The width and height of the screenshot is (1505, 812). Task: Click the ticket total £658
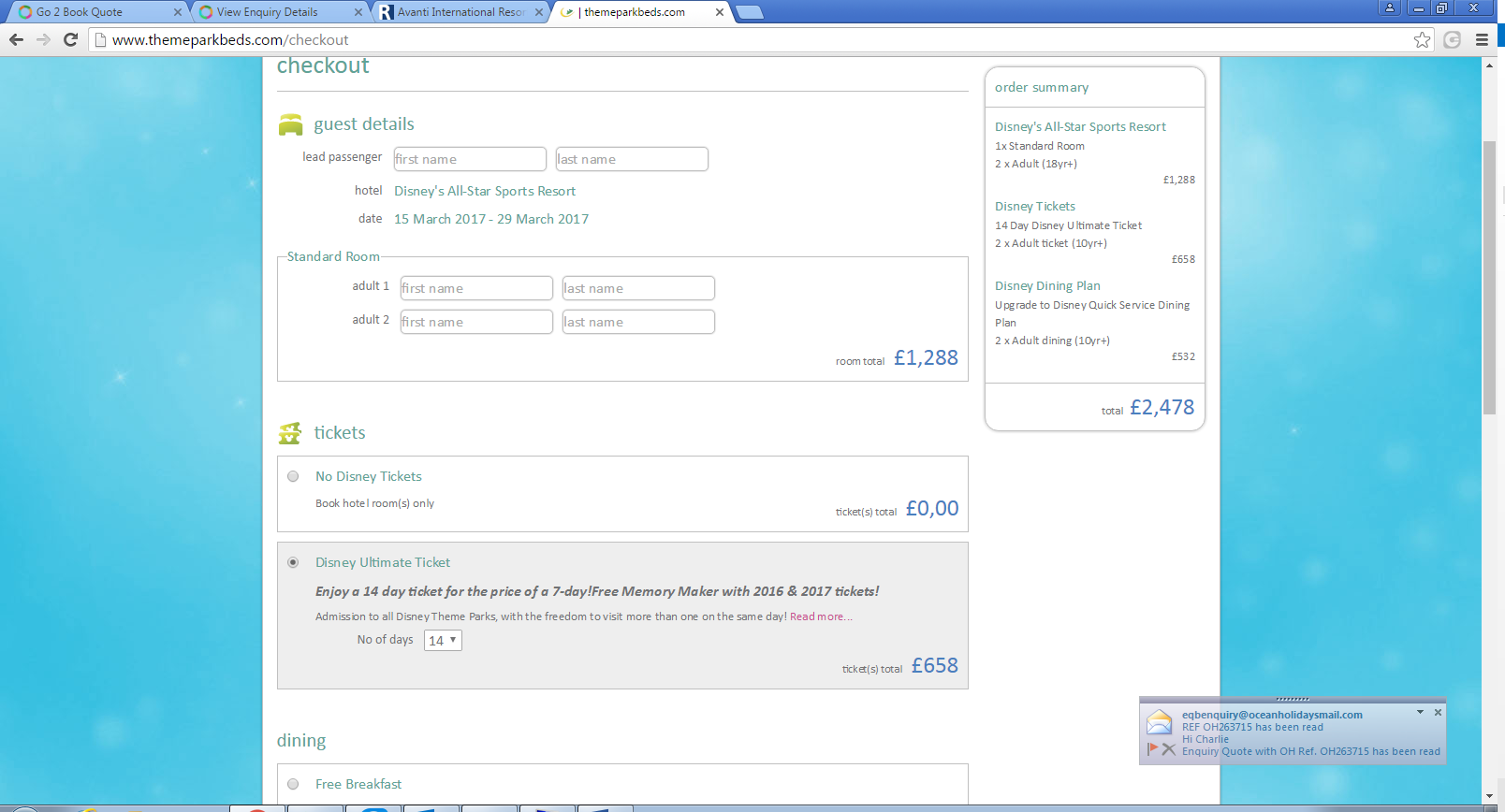pos(935,665)
